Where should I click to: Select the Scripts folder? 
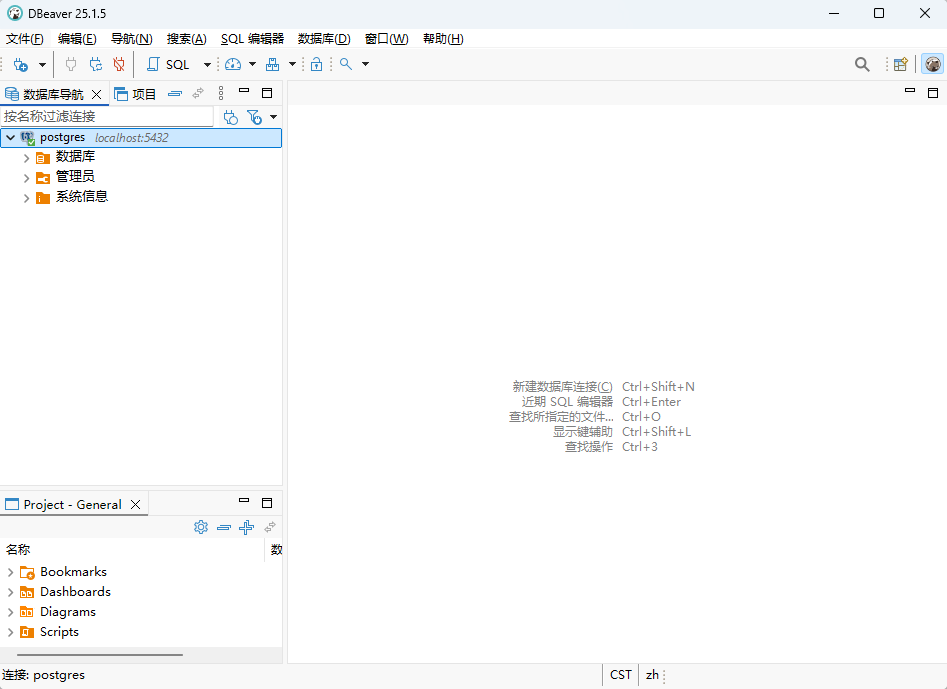[59, 632]
